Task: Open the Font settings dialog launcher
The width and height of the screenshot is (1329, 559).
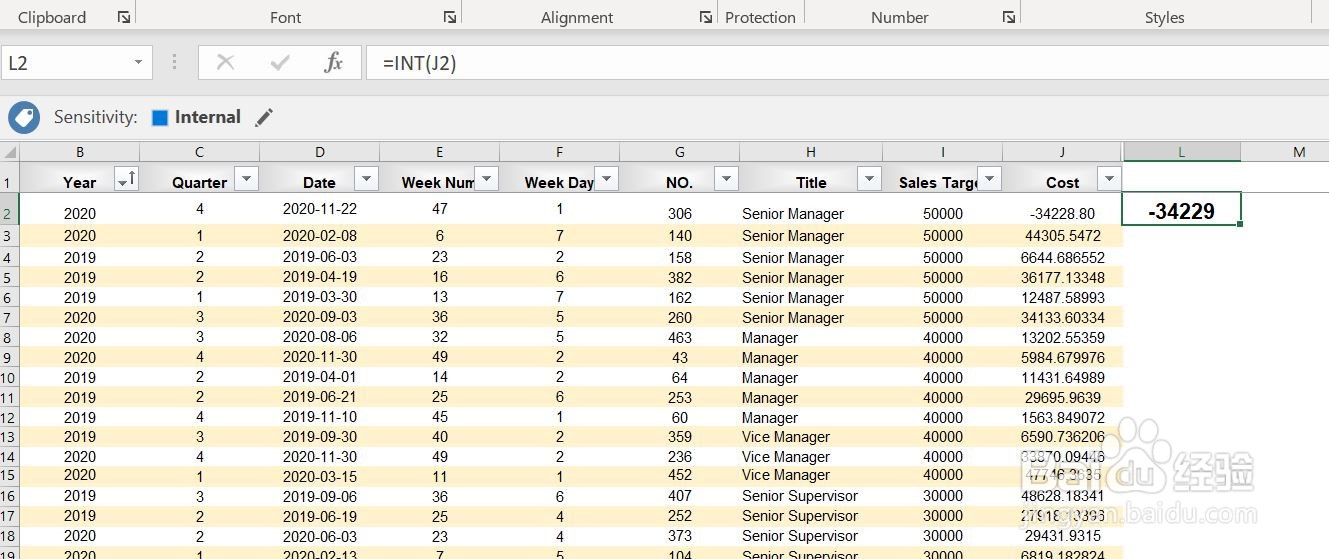Action: click(450, 17)
